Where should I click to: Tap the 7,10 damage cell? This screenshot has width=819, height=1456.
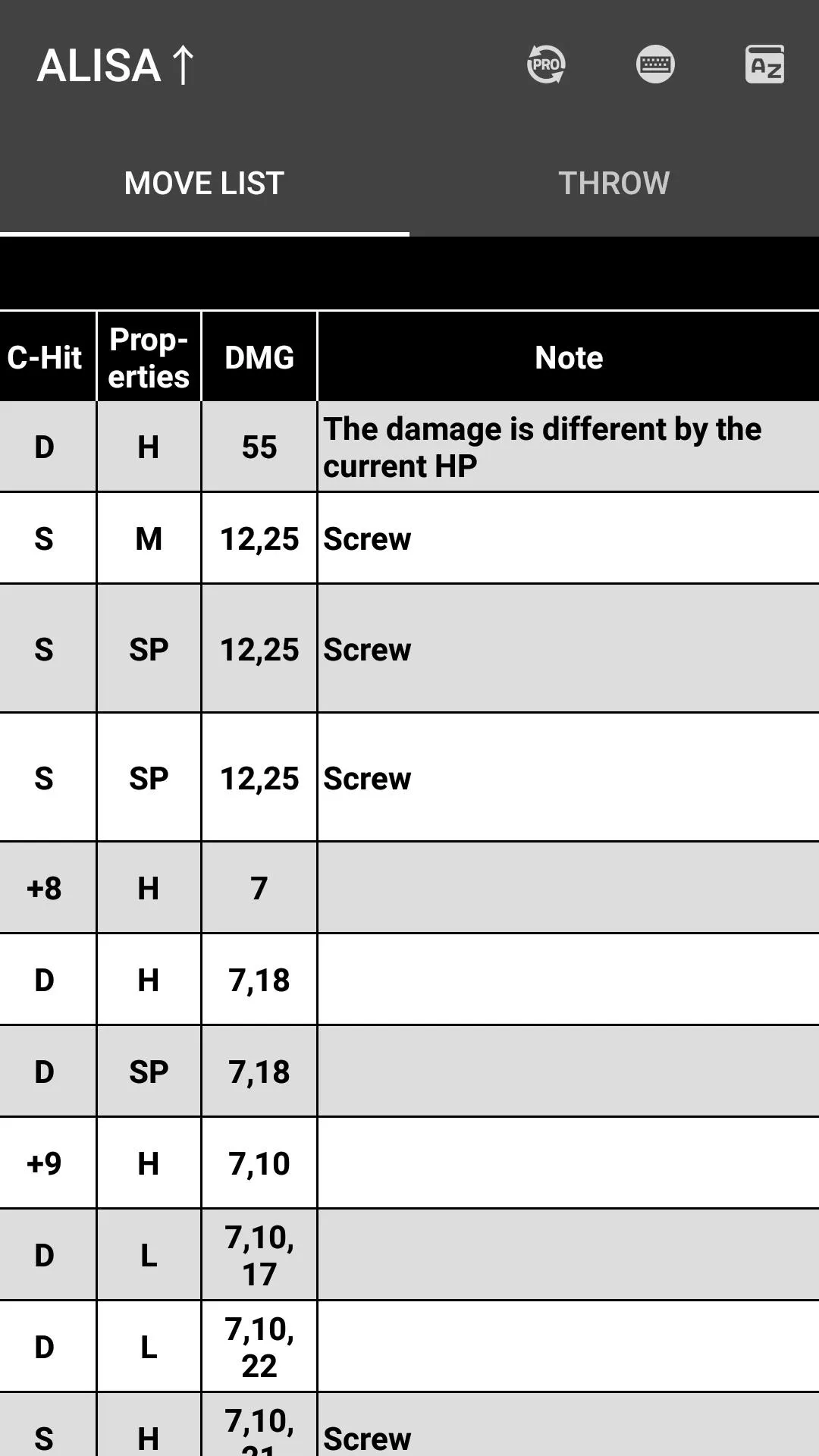click(259, 1163)
